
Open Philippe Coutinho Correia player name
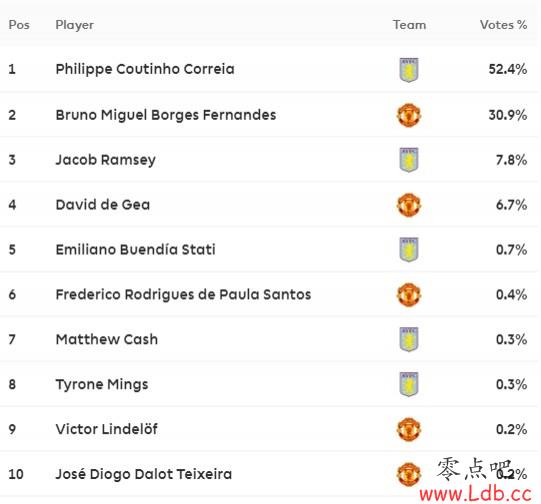145,69
